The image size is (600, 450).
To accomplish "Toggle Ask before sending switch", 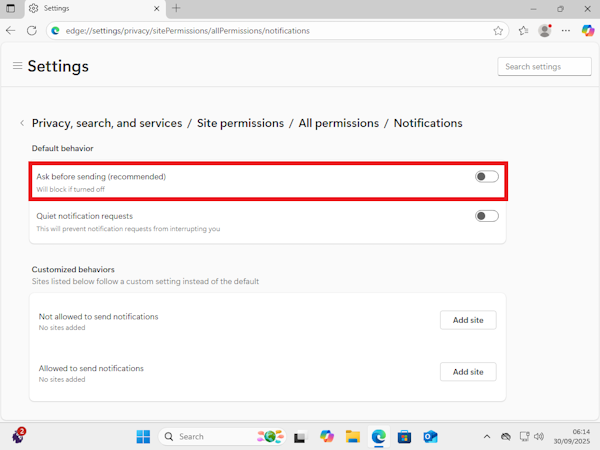I will [x=487, y=176].
